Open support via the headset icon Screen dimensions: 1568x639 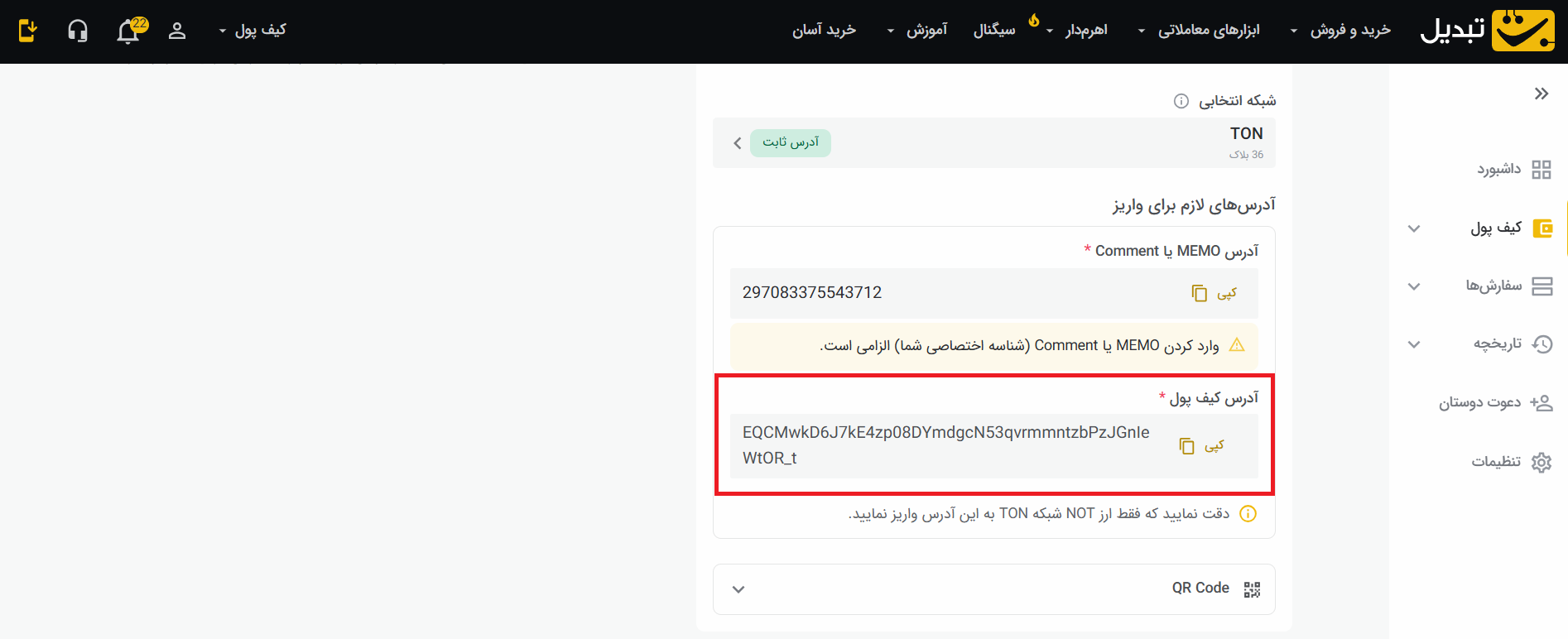click(78, 31)
